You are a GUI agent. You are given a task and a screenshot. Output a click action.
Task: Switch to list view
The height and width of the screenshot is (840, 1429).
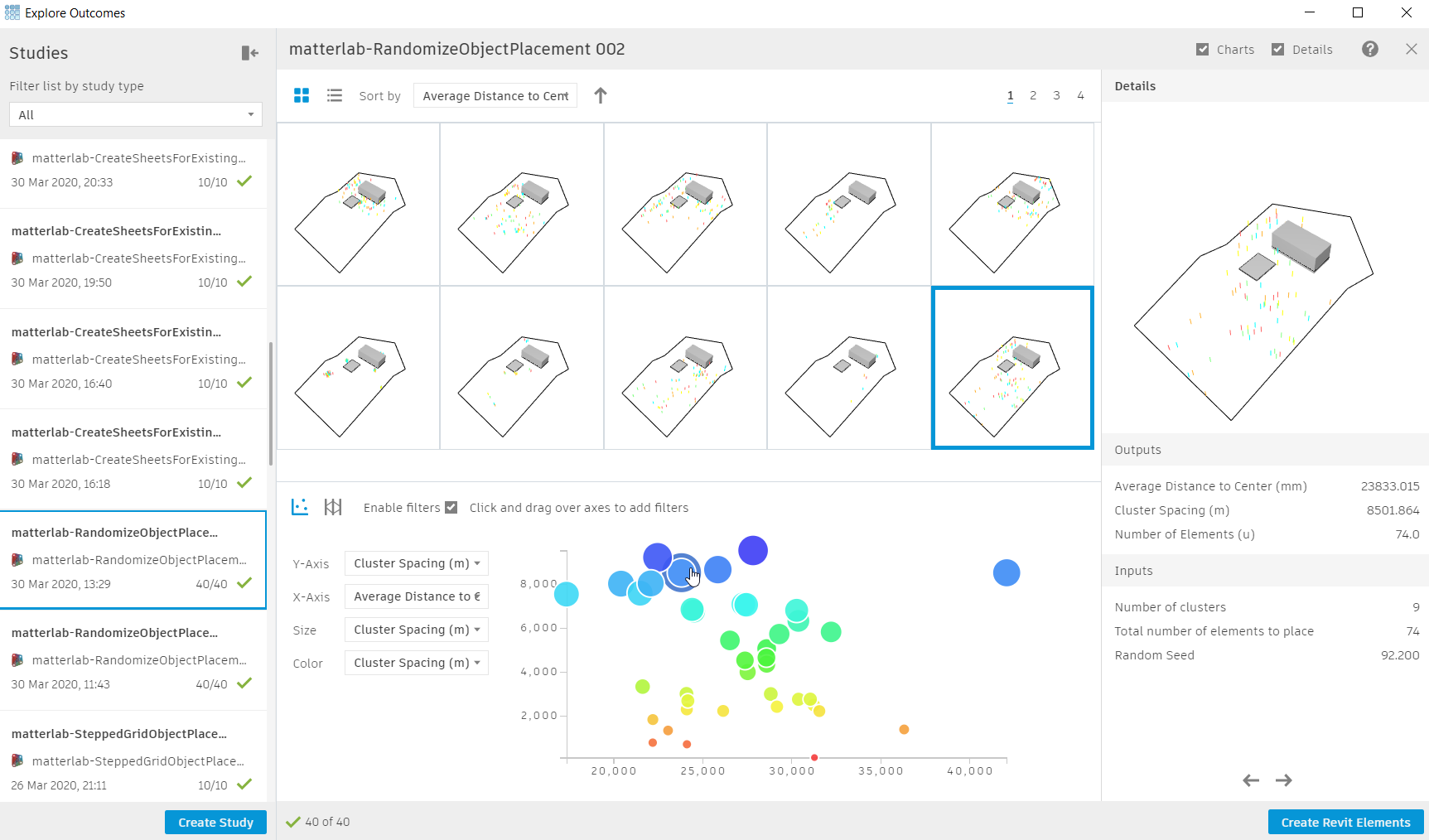pos(335,96)
